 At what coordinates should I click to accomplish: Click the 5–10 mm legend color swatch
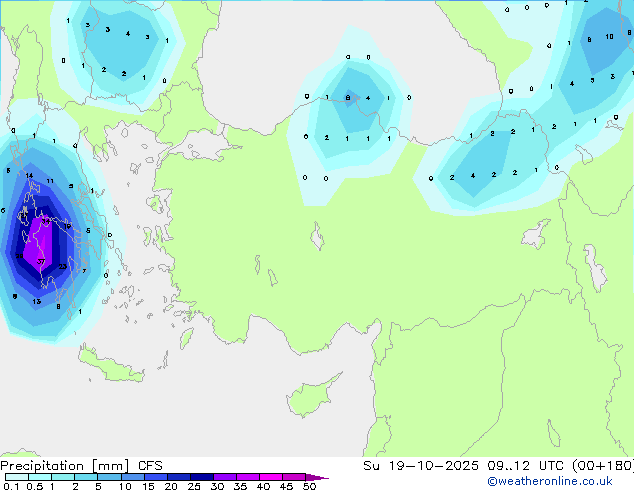(x=109, y=477)
